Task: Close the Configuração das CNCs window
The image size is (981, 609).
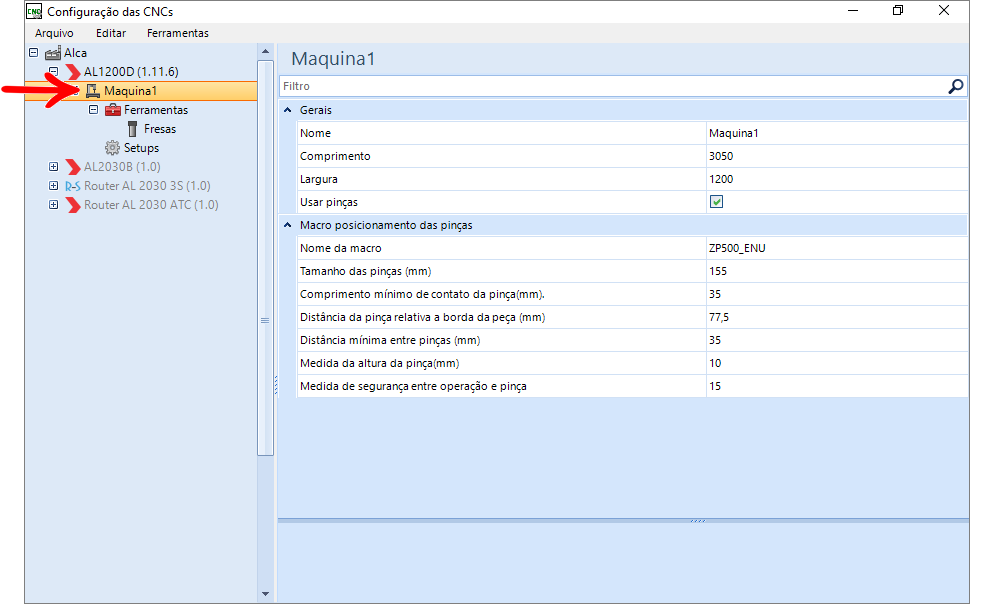Action: click(x=943, y=11)
